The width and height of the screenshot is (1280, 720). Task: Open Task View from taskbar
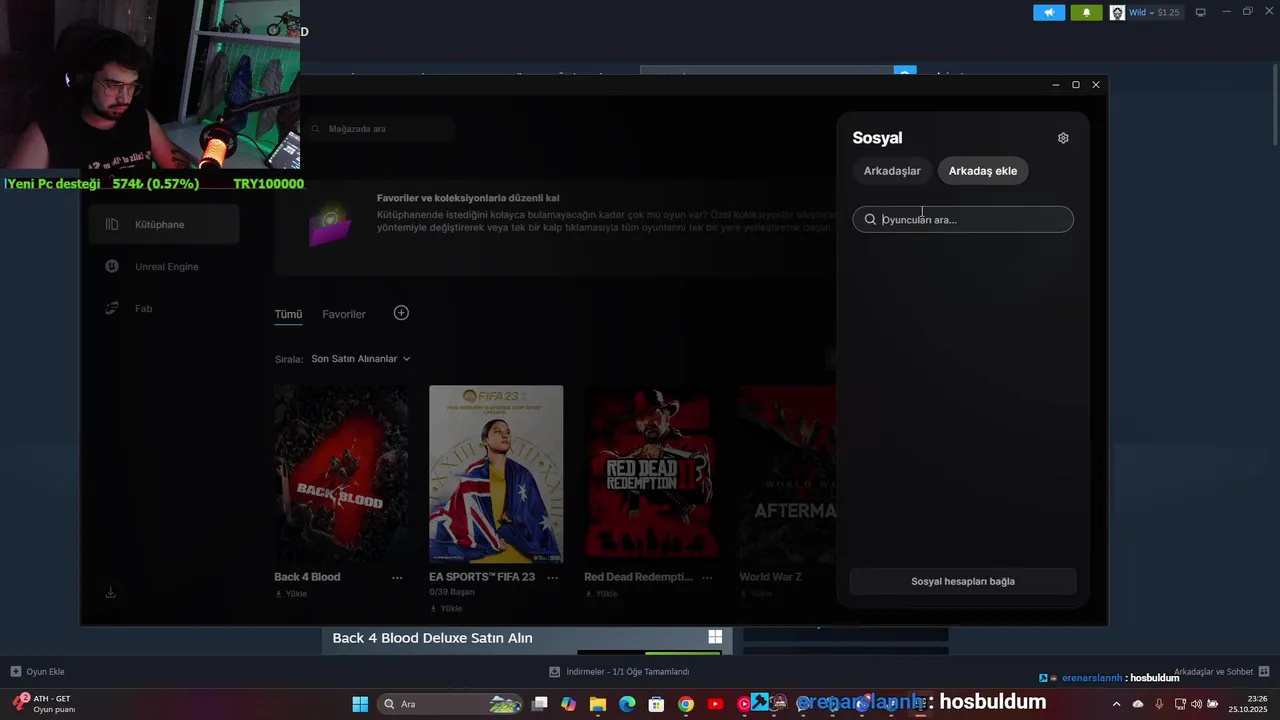point(540,704)
